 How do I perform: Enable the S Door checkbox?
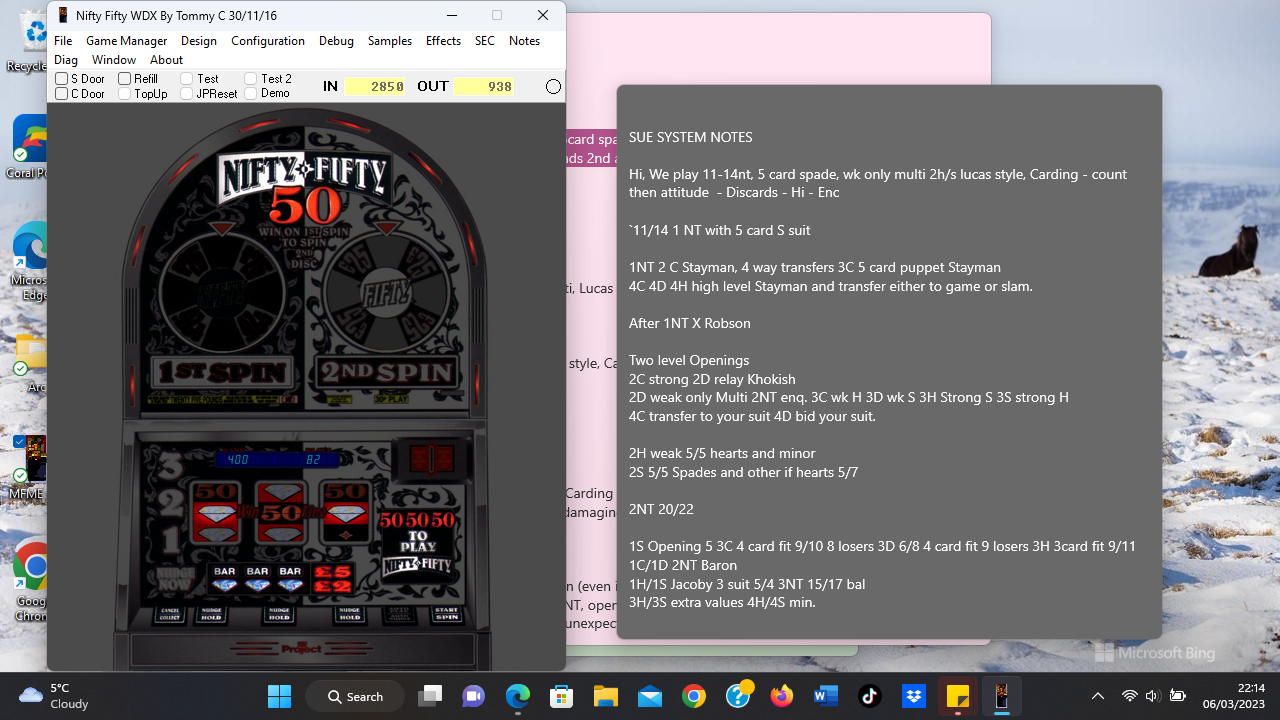tap(62, 79)
